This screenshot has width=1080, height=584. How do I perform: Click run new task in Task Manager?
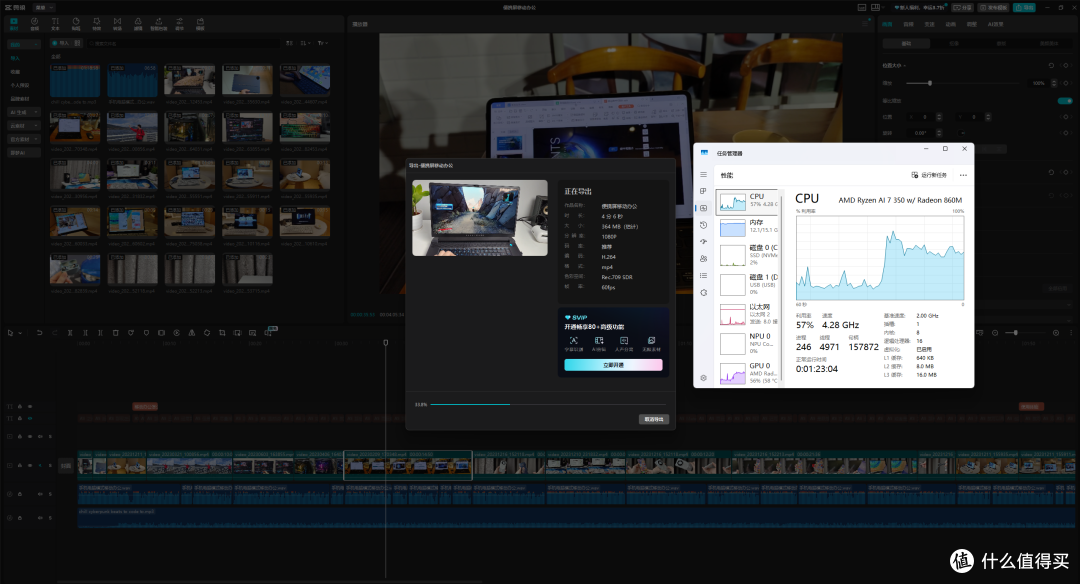click(929, 175)
